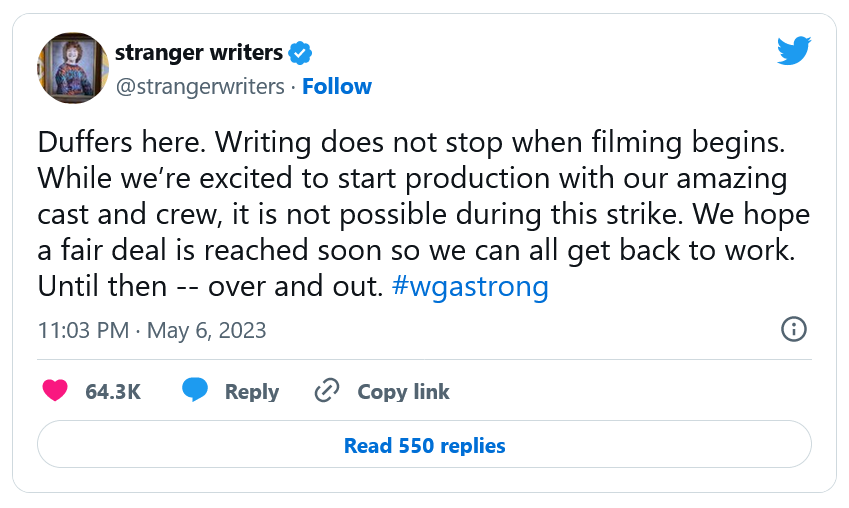Click the 'May 6, 2023' date text
Image resolution: width=849 pixels, height=508 pixels.
pos(207,330)
